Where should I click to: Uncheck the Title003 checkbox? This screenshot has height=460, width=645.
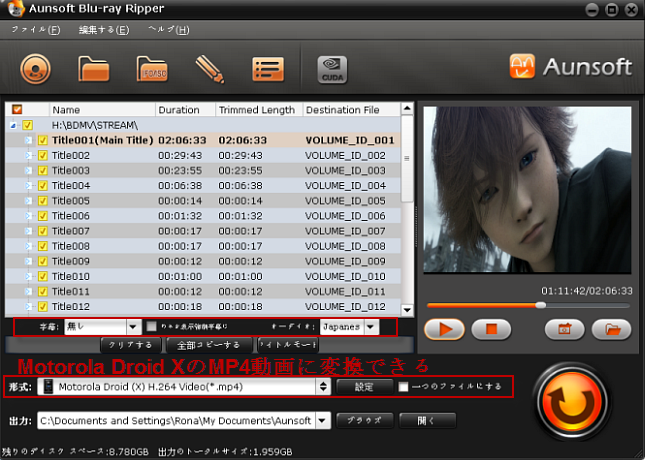coord(43,170)
